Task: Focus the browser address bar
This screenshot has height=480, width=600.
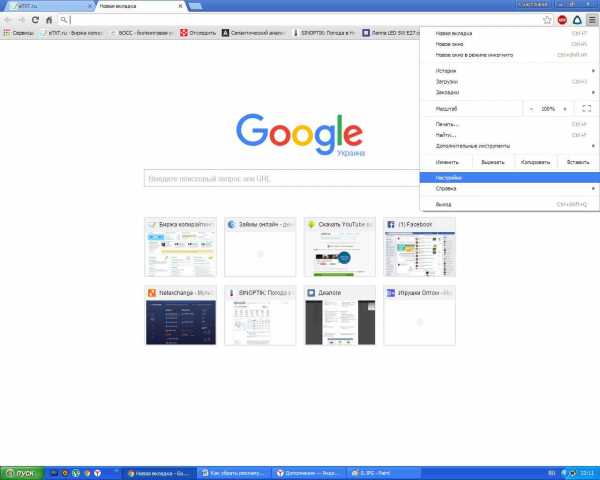Action: pyautogui.click(x=298, y=20)
